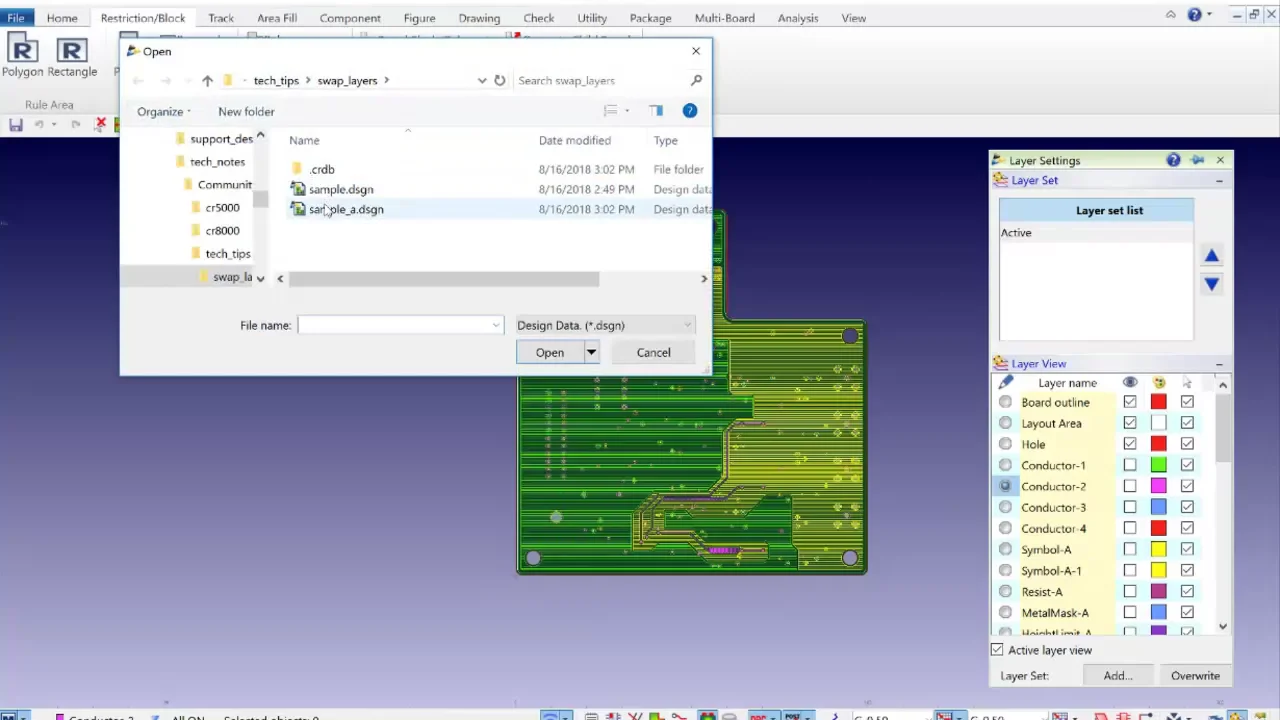The image size is (1280, 720).
Task: Move layer set down with blue arrow
Action: click(x=1211, y=284)
